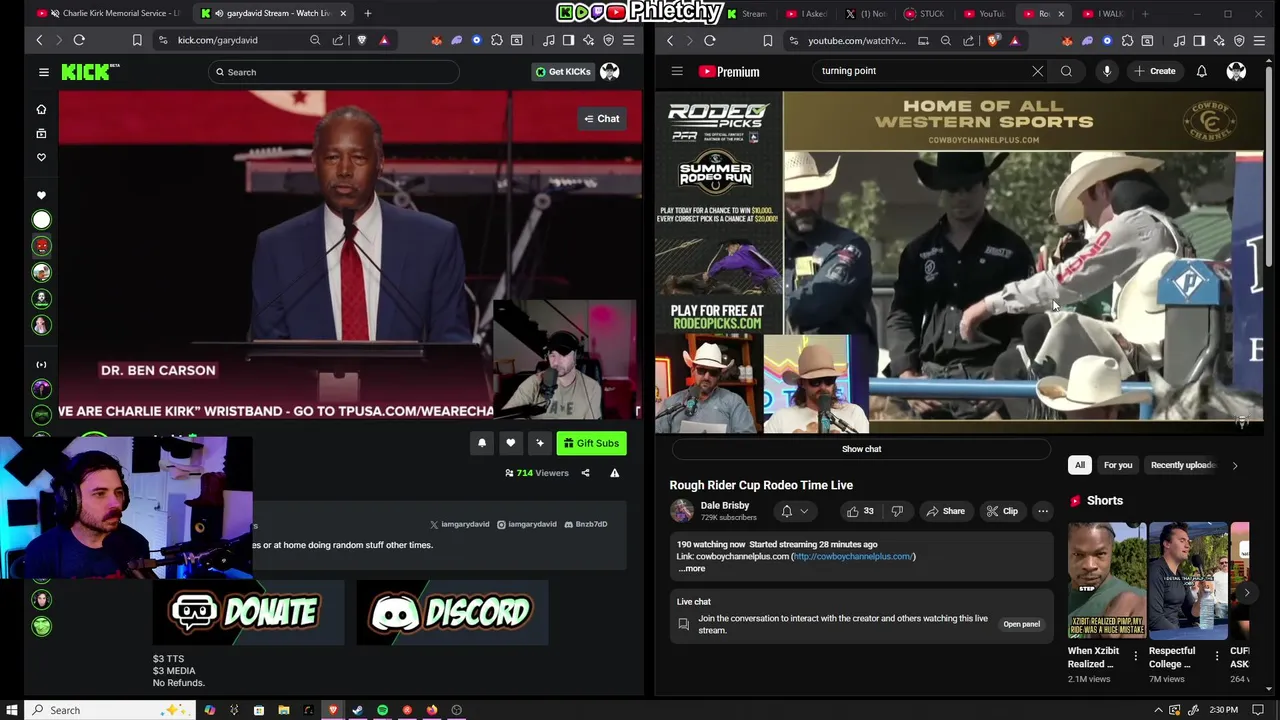Screen dimensions: 1280x720
Task: Open Brave Shields on kick.com
Action: (361, 40)
